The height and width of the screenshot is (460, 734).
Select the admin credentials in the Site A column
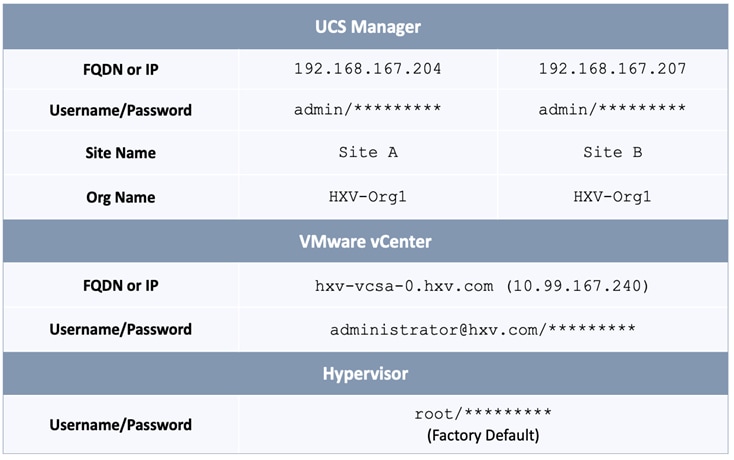pyautogui.click(x=367, y=109)
